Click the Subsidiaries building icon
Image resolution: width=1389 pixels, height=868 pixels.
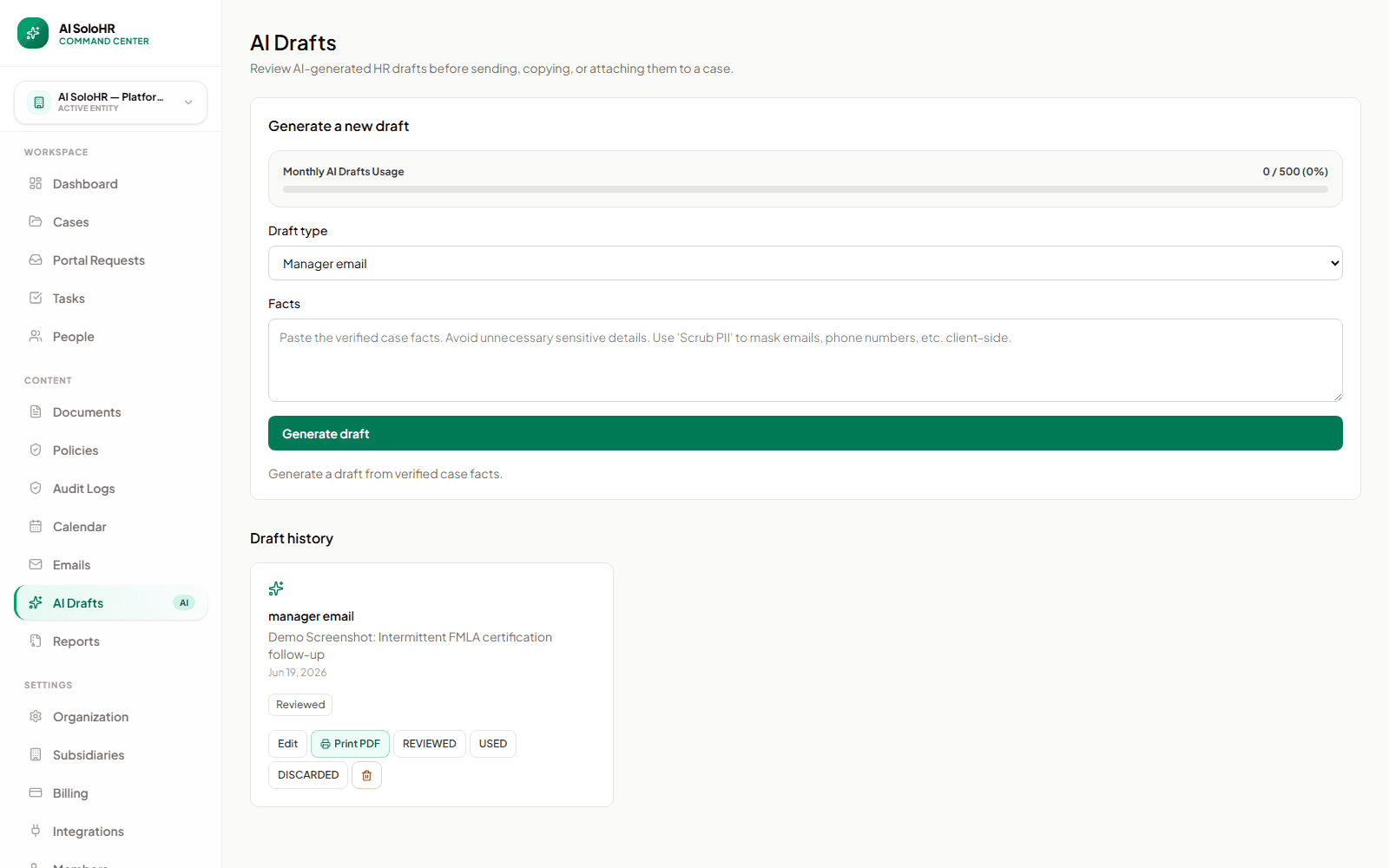pyautogui.click(x=36, y=754)
